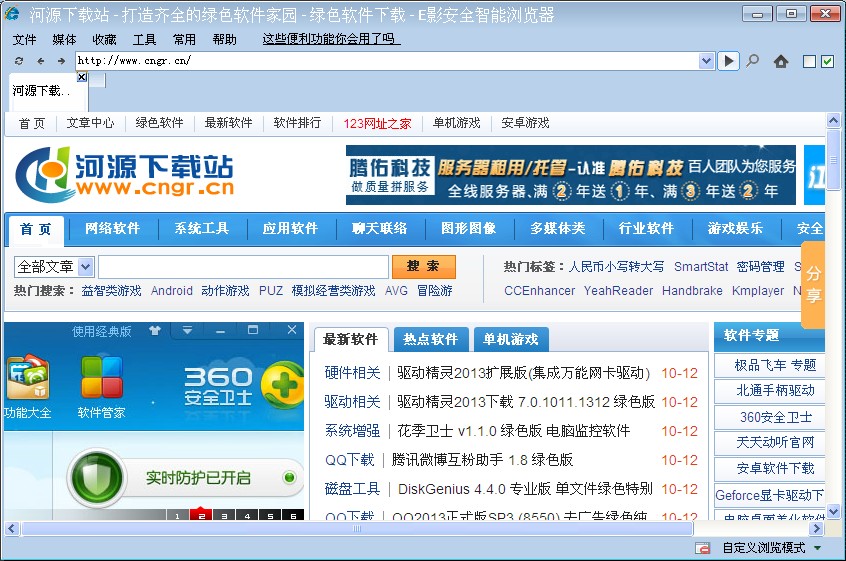Open the 收藏 menu

coord(104,39)
